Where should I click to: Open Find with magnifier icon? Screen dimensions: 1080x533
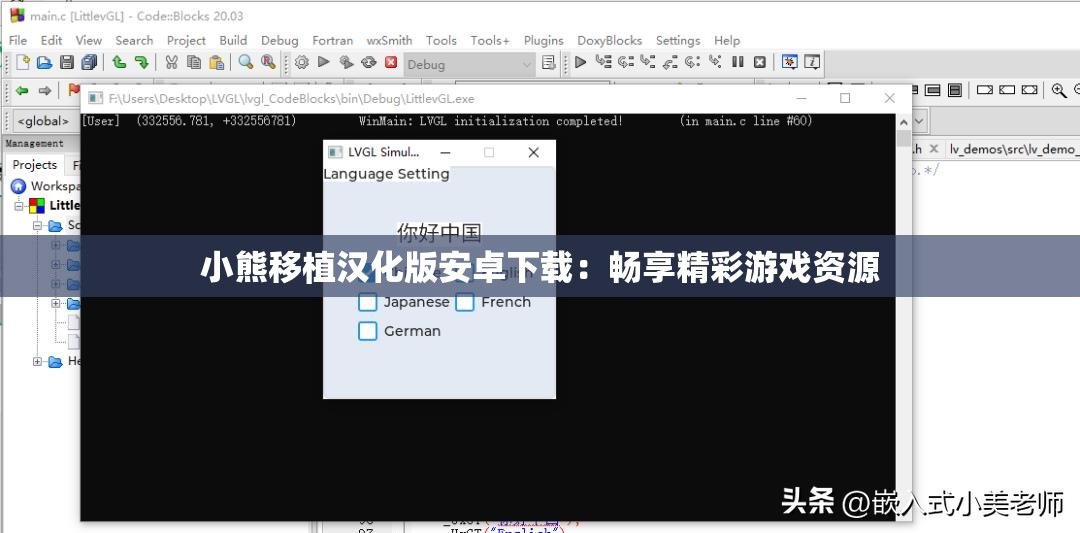(246, 63)
